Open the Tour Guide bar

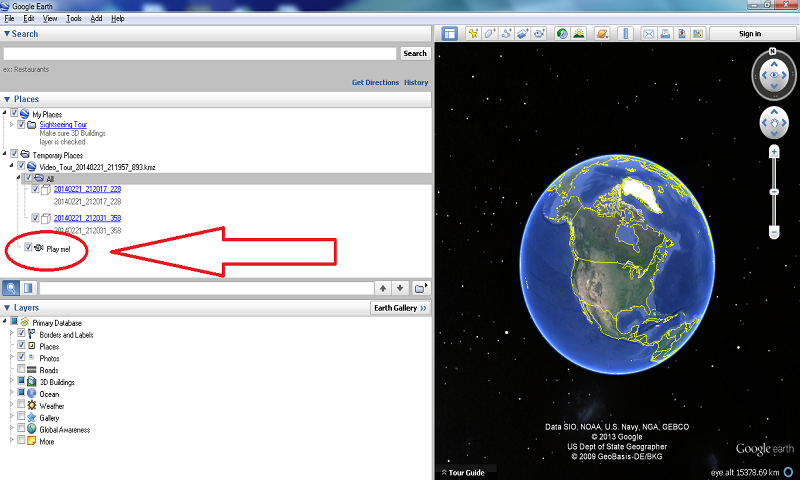[x=463, y=472]
